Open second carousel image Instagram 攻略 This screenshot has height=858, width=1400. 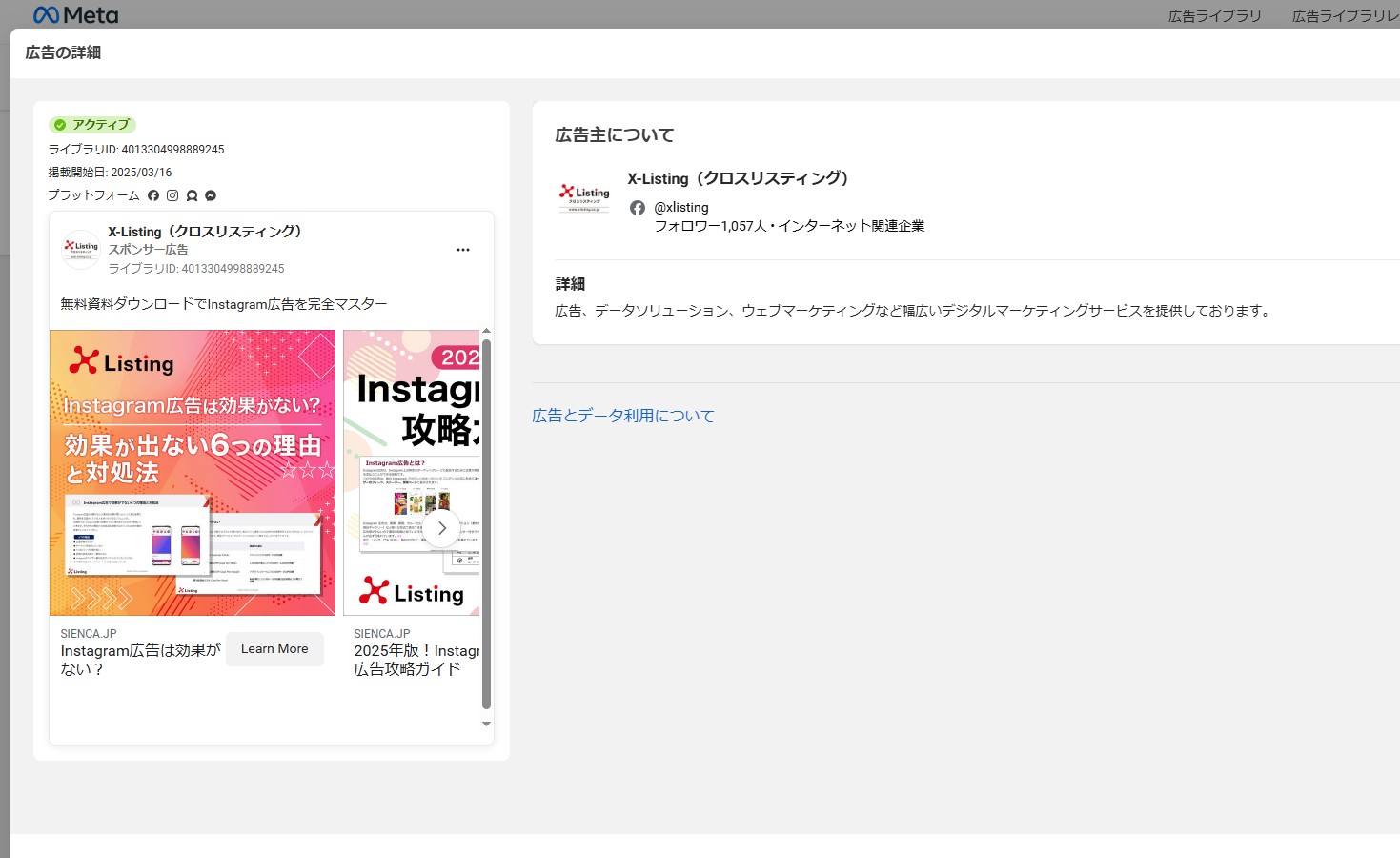412,473
